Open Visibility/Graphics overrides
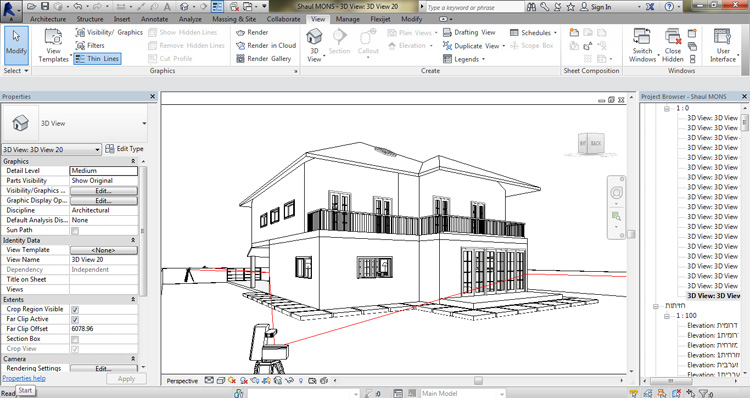 [x=109, y=32]
